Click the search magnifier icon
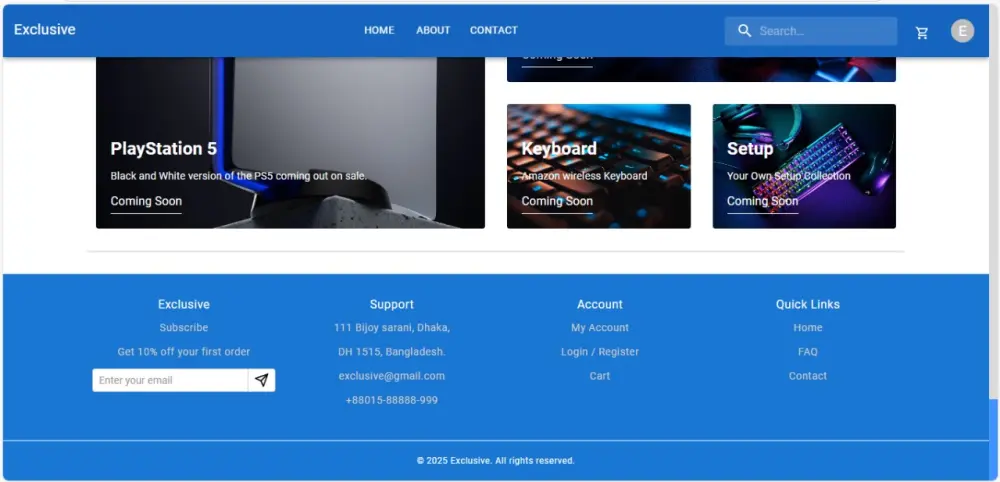The height and width of the screenshot is (482, 1000). click(x=744, y=31)
